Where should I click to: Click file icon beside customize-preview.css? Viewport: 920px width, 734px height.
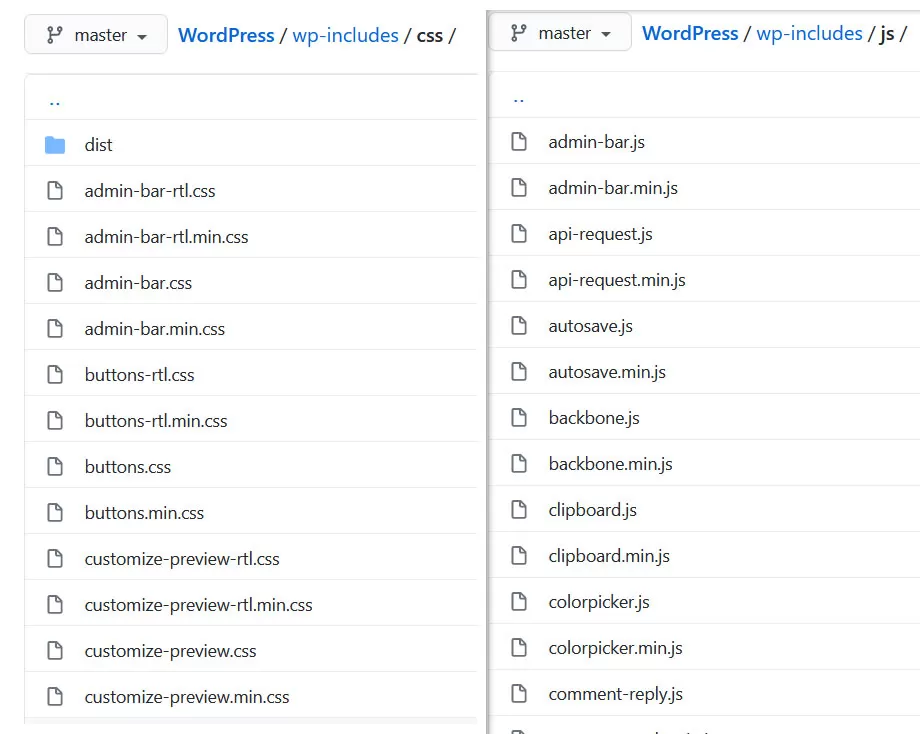pos(55,651)
